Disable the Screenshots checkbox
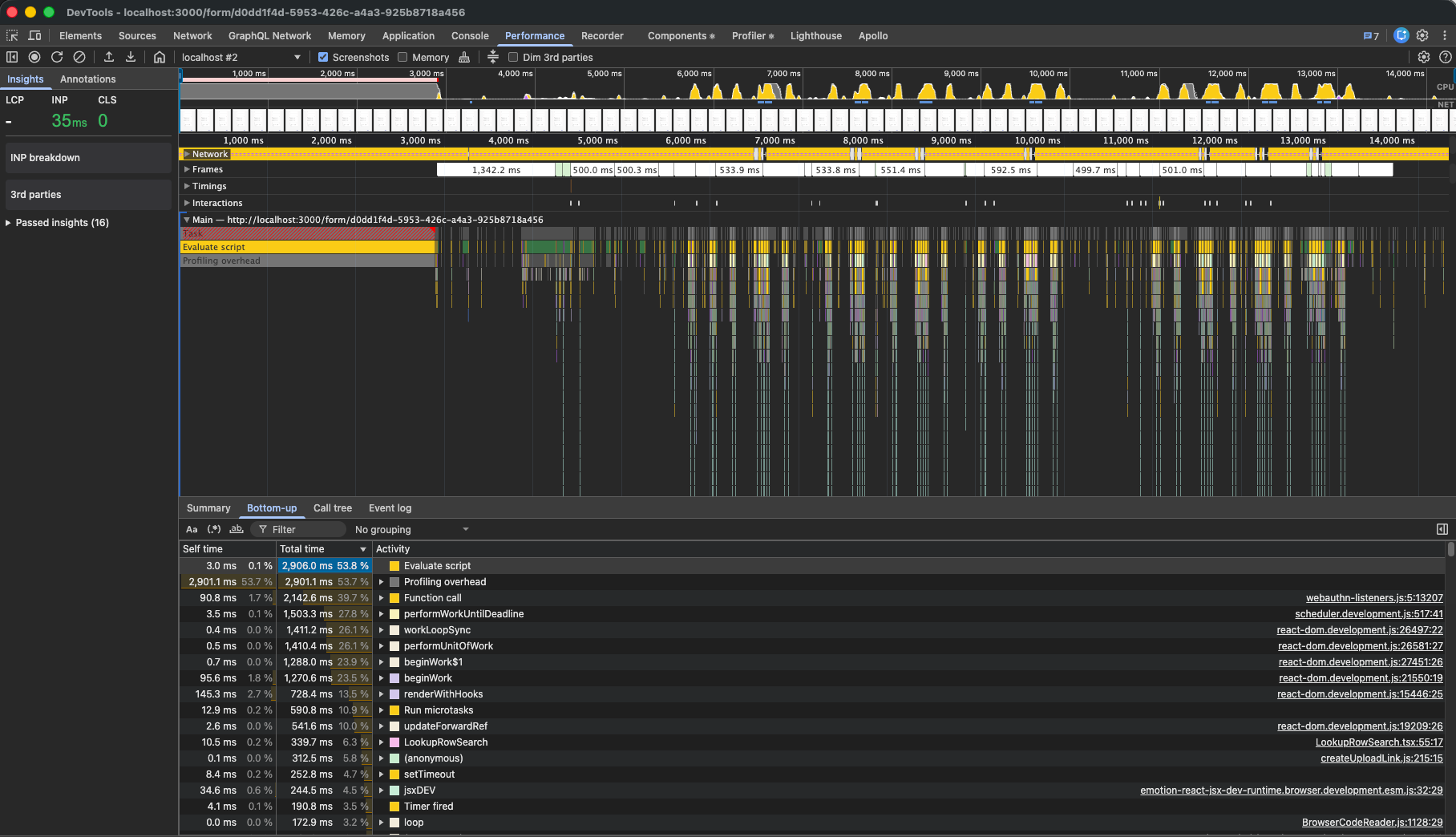1456x837 pixels. [x=323, y=57]
